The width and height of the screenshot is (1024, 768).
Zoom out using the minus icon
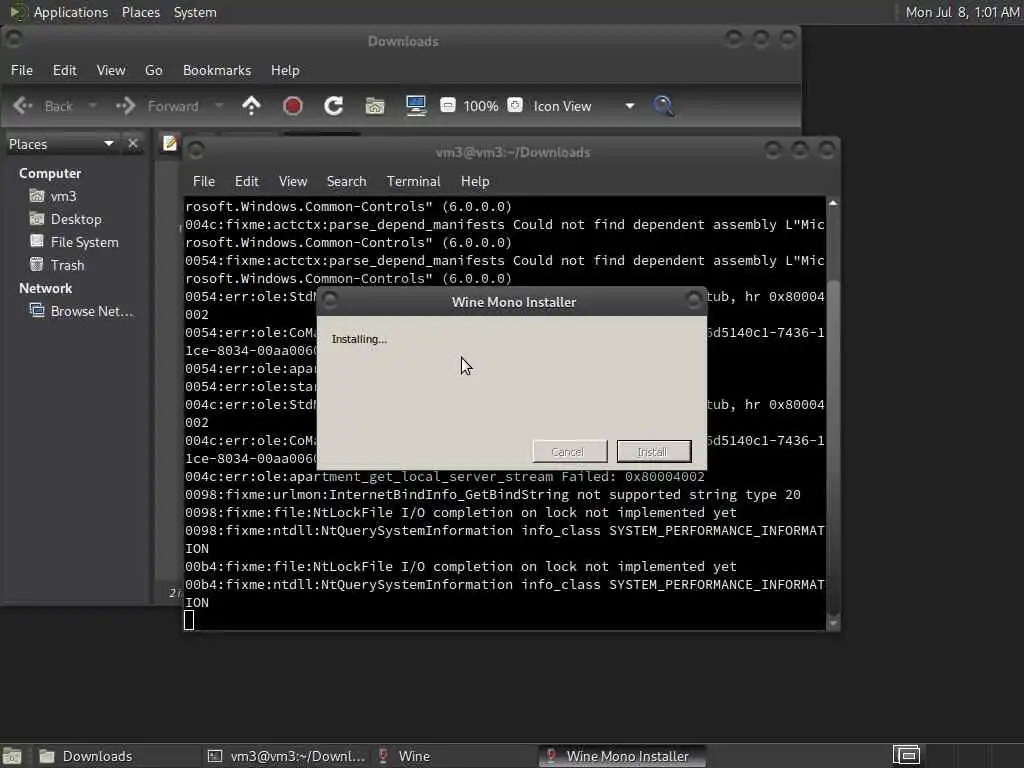click(448, 105)
